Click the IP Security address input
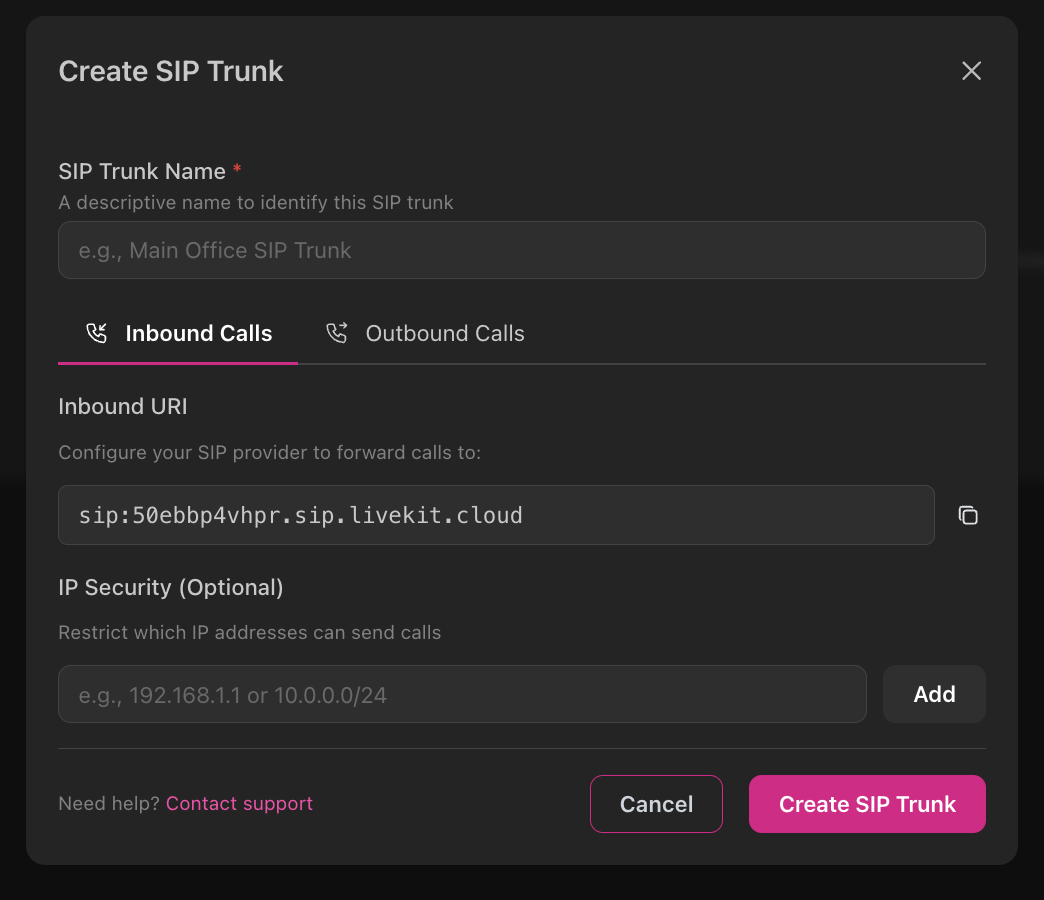The image size is (1044, 900). pyautogui.click(x=462, y=694)
